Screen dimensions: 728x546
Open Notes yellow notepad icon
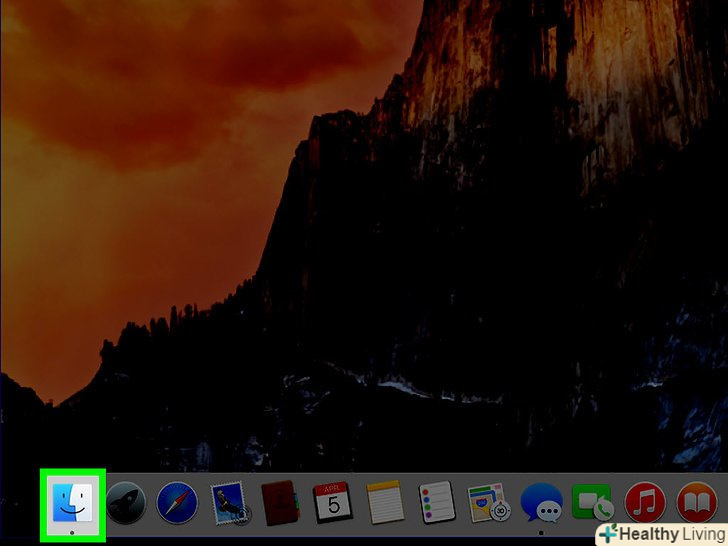click(384, 503)
